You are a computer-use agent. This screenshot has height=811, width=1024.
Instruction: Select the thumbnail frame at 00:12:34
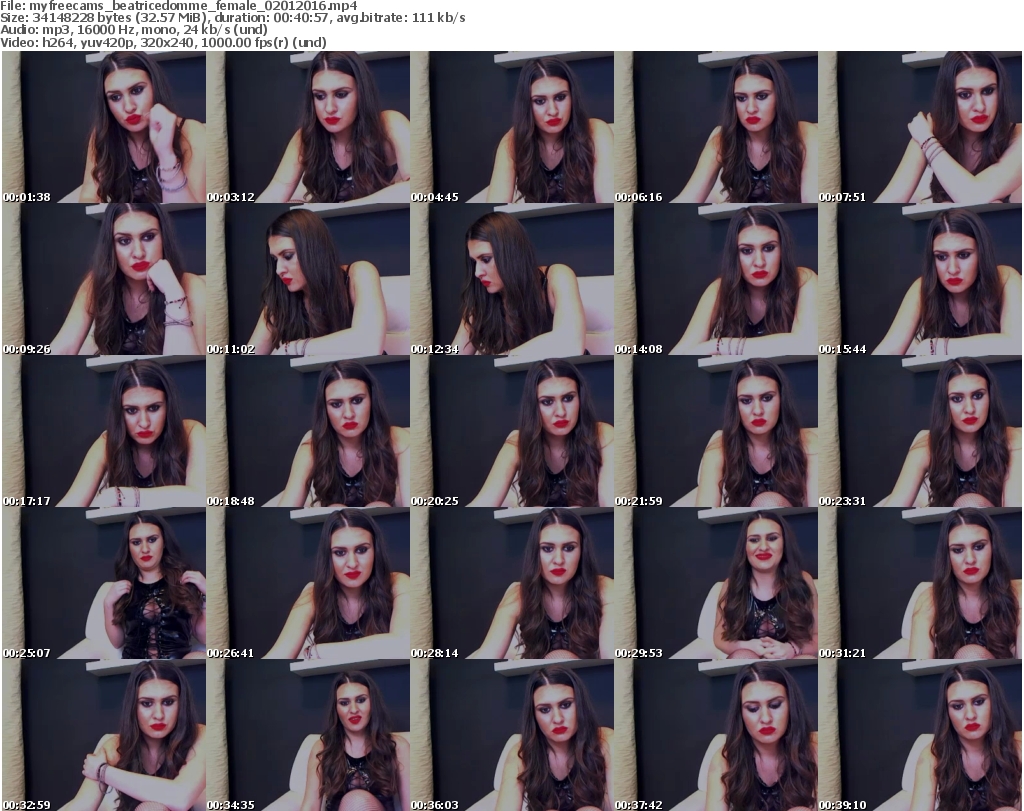[x=512, y=279]
